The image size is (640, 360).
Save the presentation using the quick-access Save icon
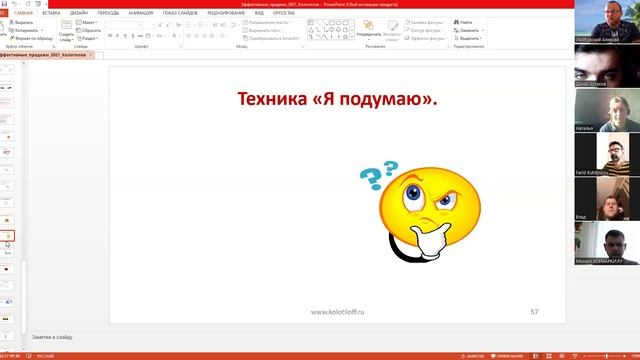tap(4, 4)
